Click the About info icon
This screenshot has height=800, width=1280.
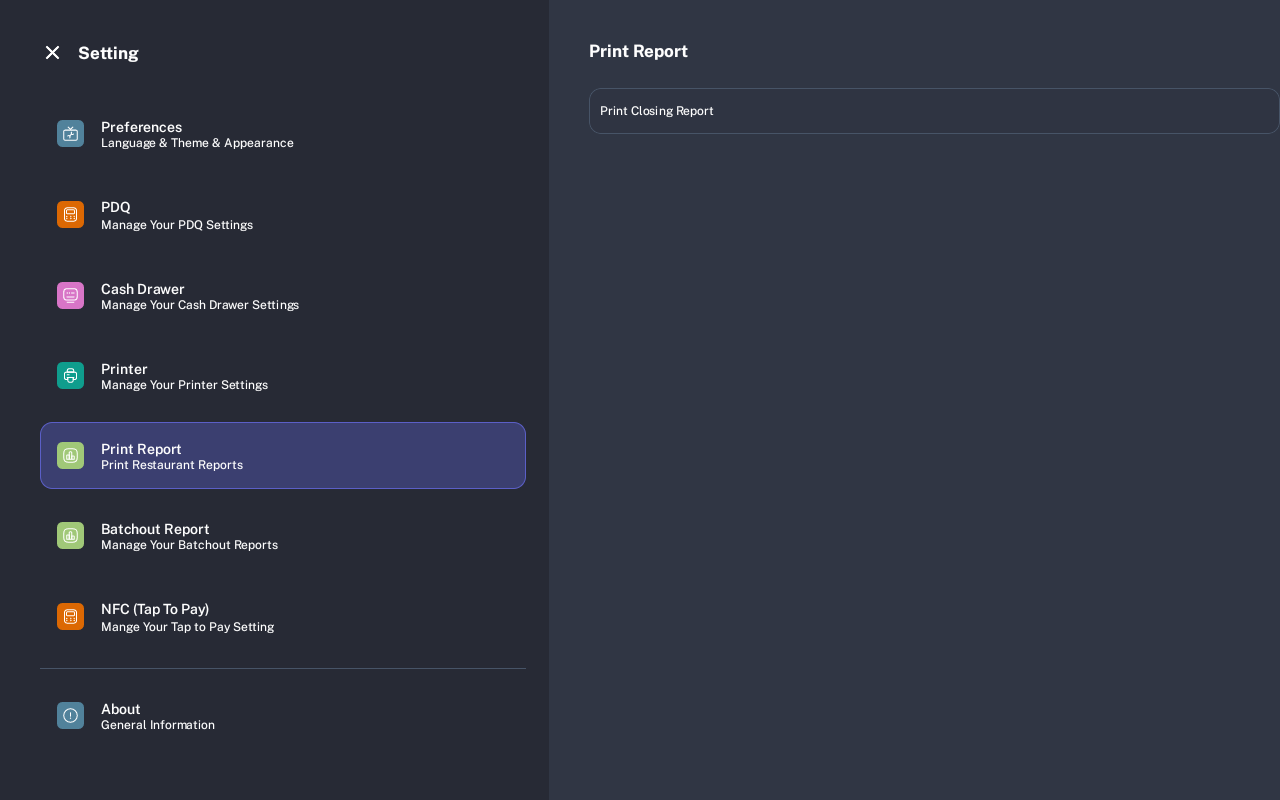(x=70, y=715)
